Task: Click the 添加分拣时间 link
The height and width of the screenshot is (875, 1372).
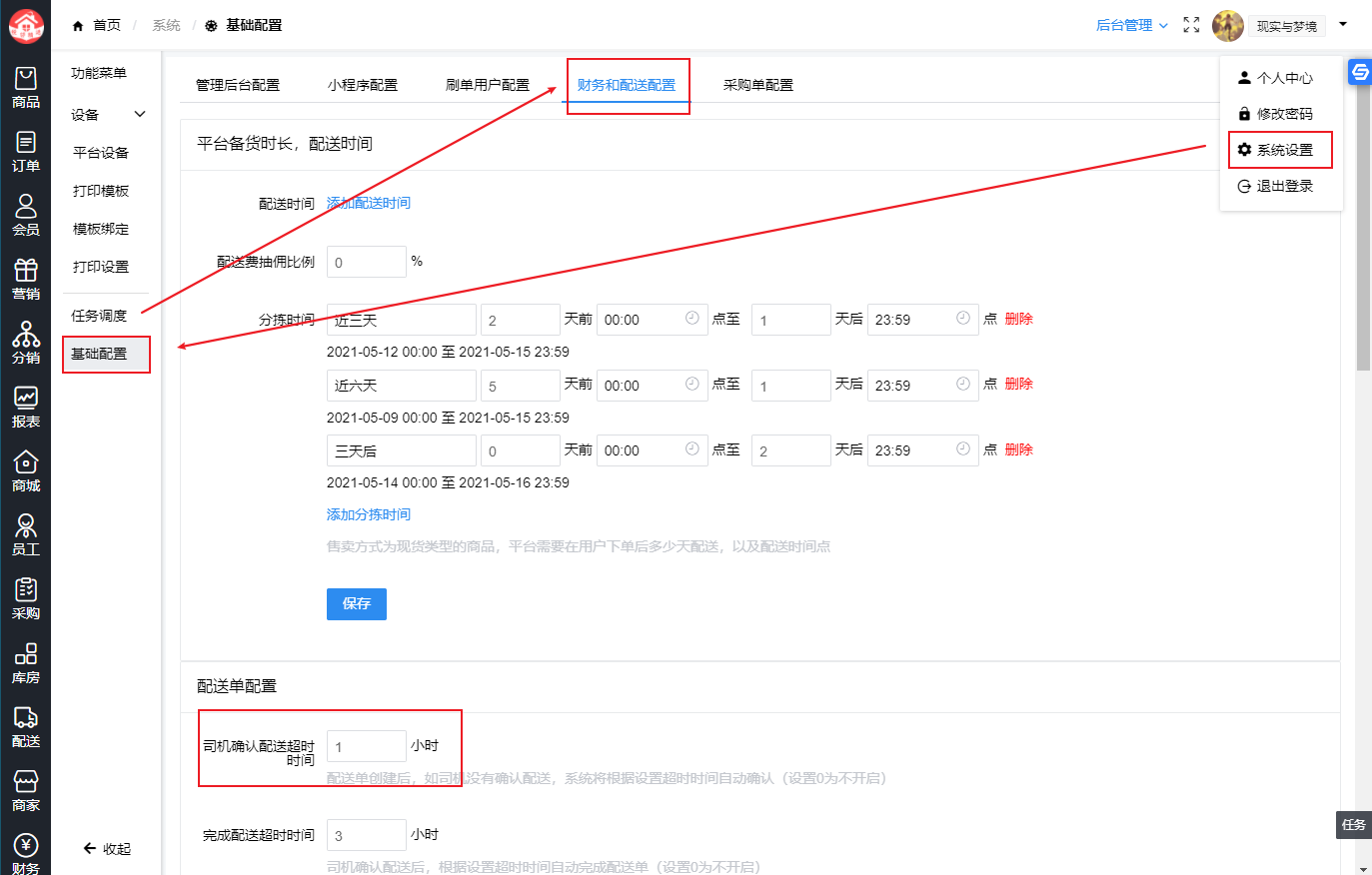Action: click(x=369, y=514)
